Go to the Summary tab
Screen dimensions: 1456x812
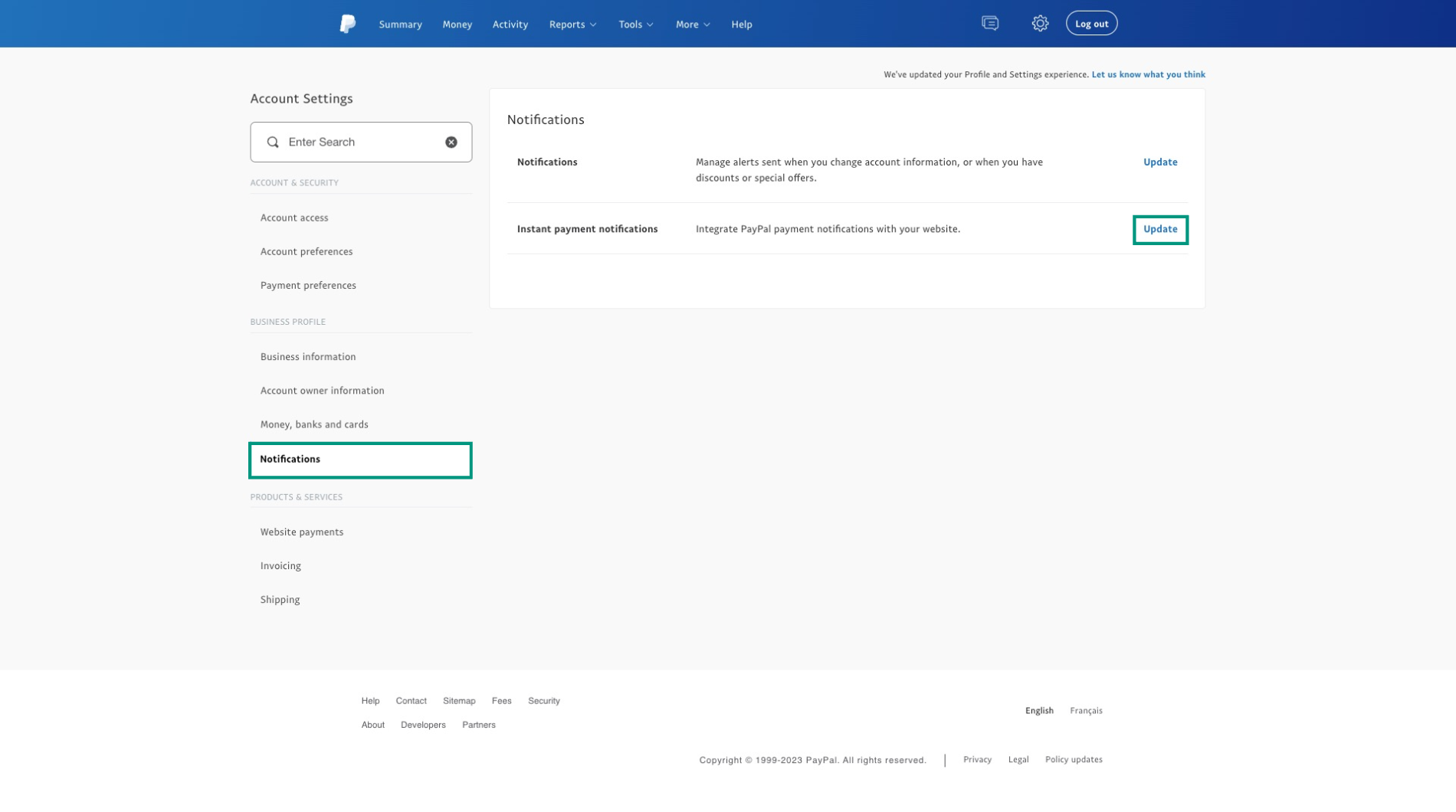pyautogui.click(x=400, y=25)
